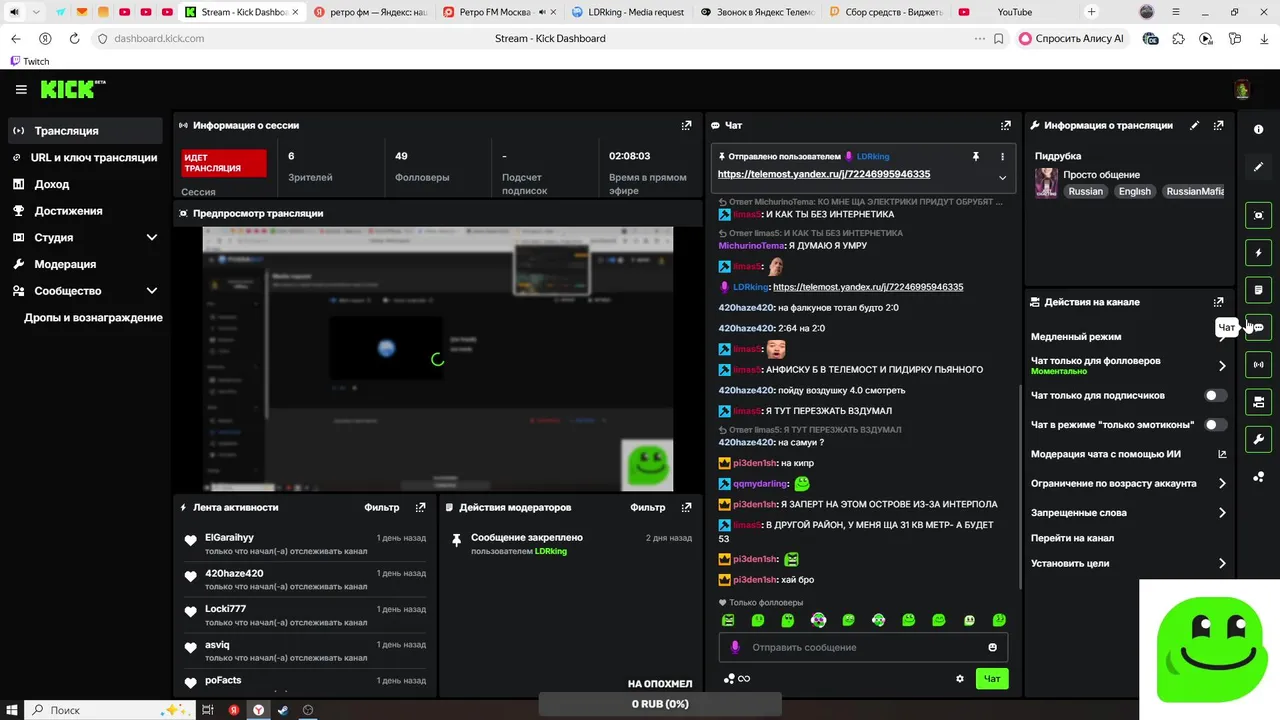Click the English stream tag
Image resolution: width=1280 pixels, height=720 pixels.
(x=1134, y=192)
